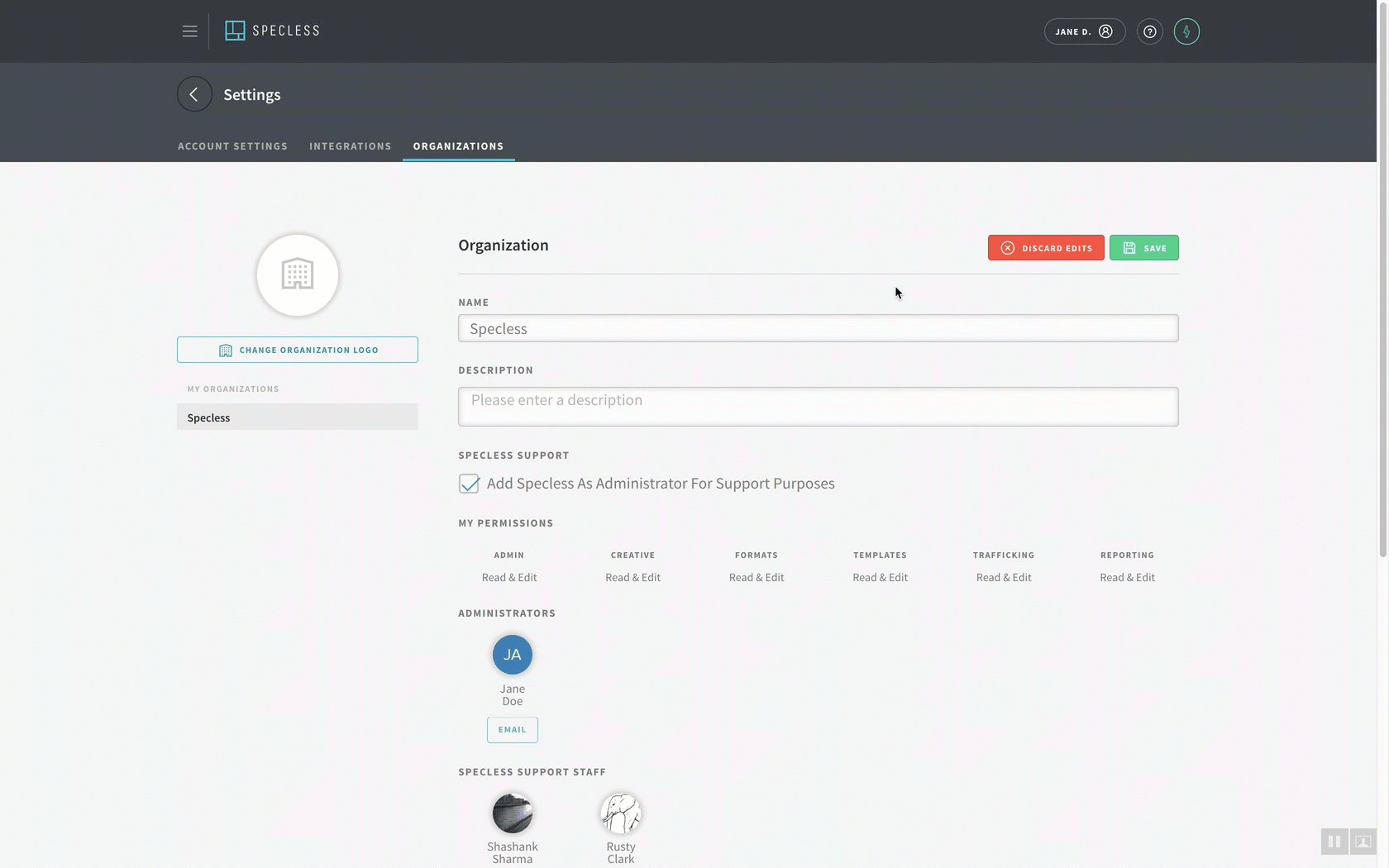Click the picture icon at bottom right
1389x868 pixels.
coord(1363,842)
